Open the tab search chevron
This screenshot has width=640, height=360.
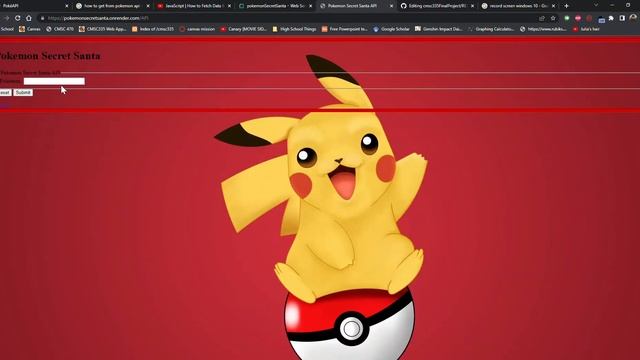pyautogui.click(x=596, y=5)
